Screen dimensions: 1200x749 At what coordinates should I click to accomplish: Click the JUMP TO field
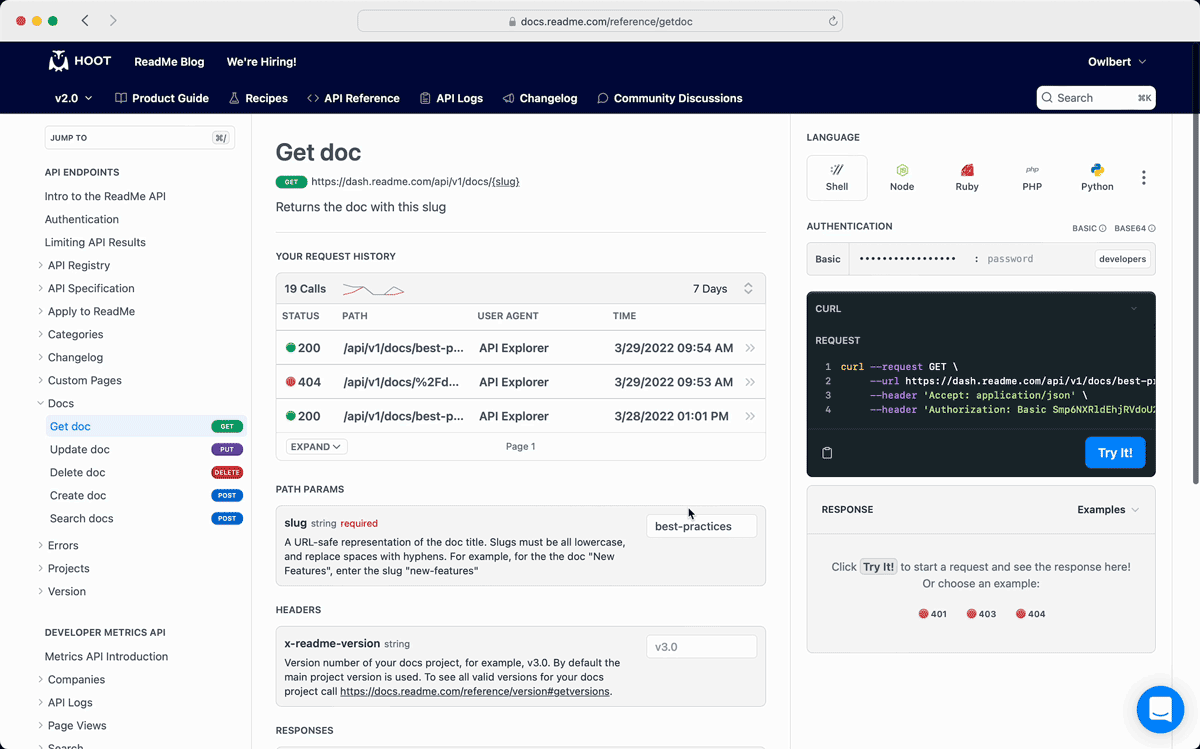tap(139, 138)
